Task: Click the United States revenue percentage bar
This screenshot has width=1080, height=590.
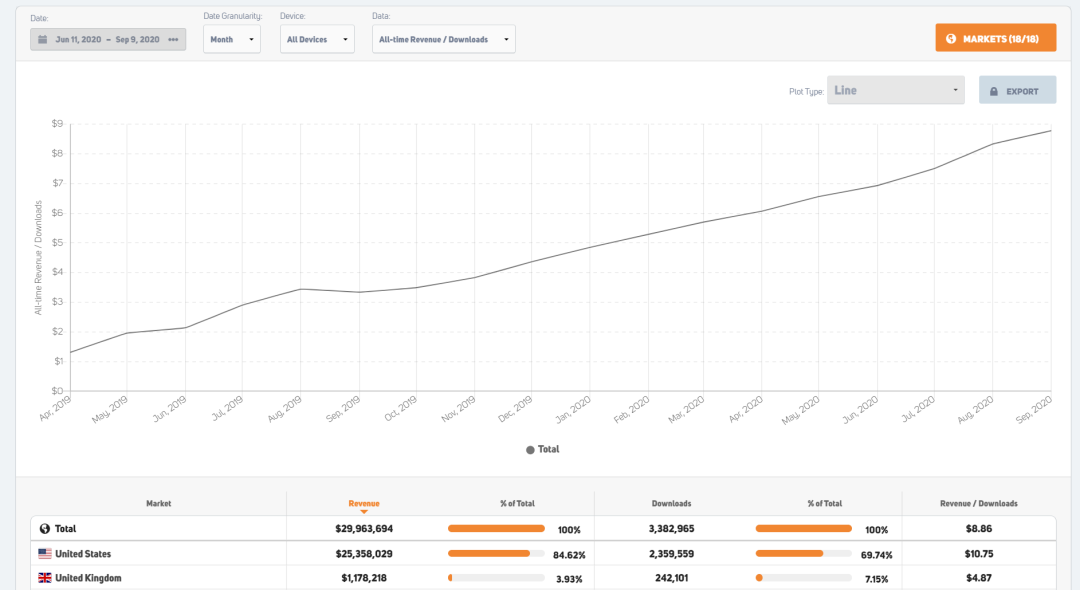Action: coord(496,554)
